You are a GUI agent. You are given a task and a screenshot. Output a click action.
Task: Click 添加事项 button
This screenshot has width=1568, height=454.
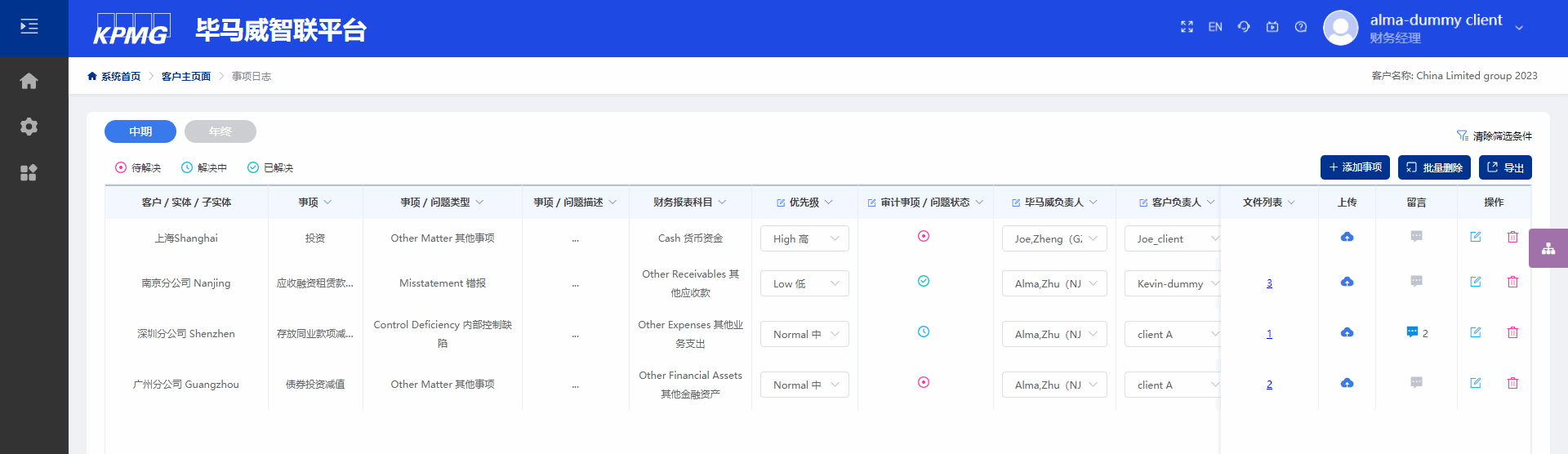click(1355, 167)
